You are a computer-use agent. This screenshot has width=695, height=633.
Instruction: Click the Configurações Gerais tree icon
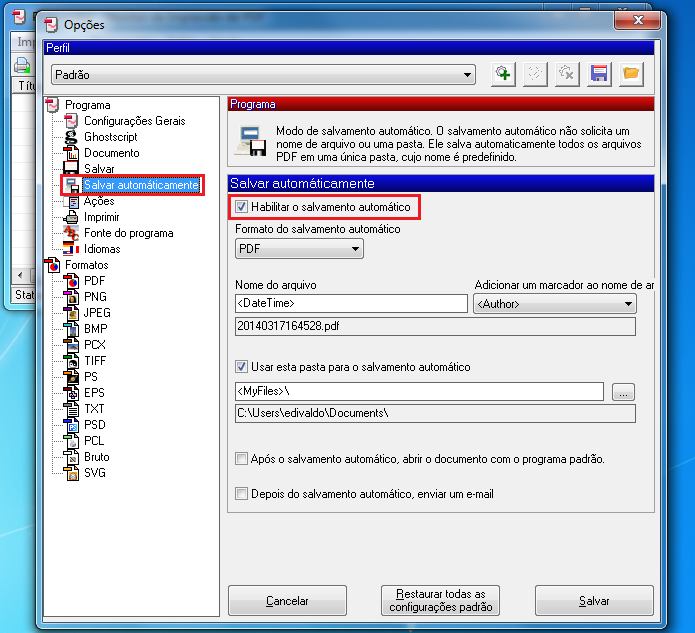point(71,121)
